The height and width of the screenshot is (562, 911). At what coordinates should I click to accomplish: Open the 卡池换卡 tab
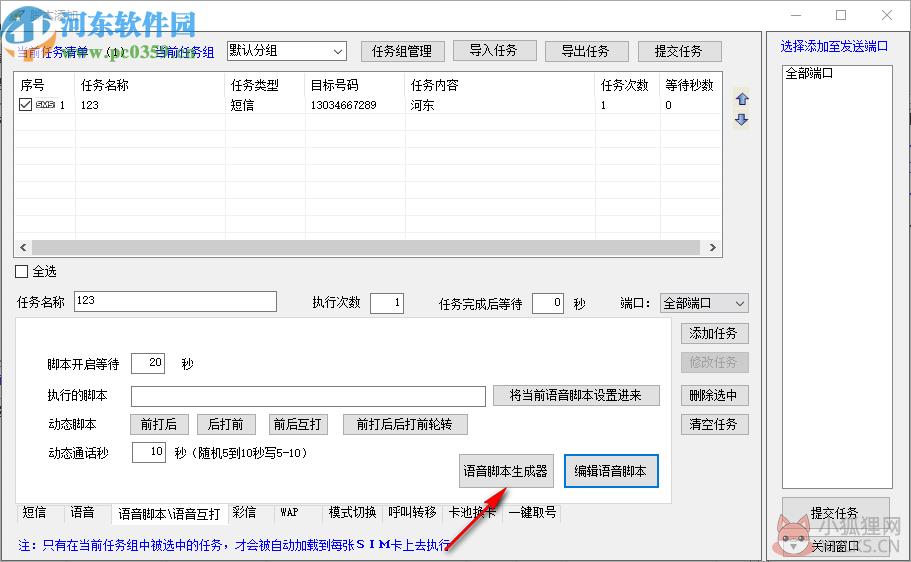[x=472, y=512]
